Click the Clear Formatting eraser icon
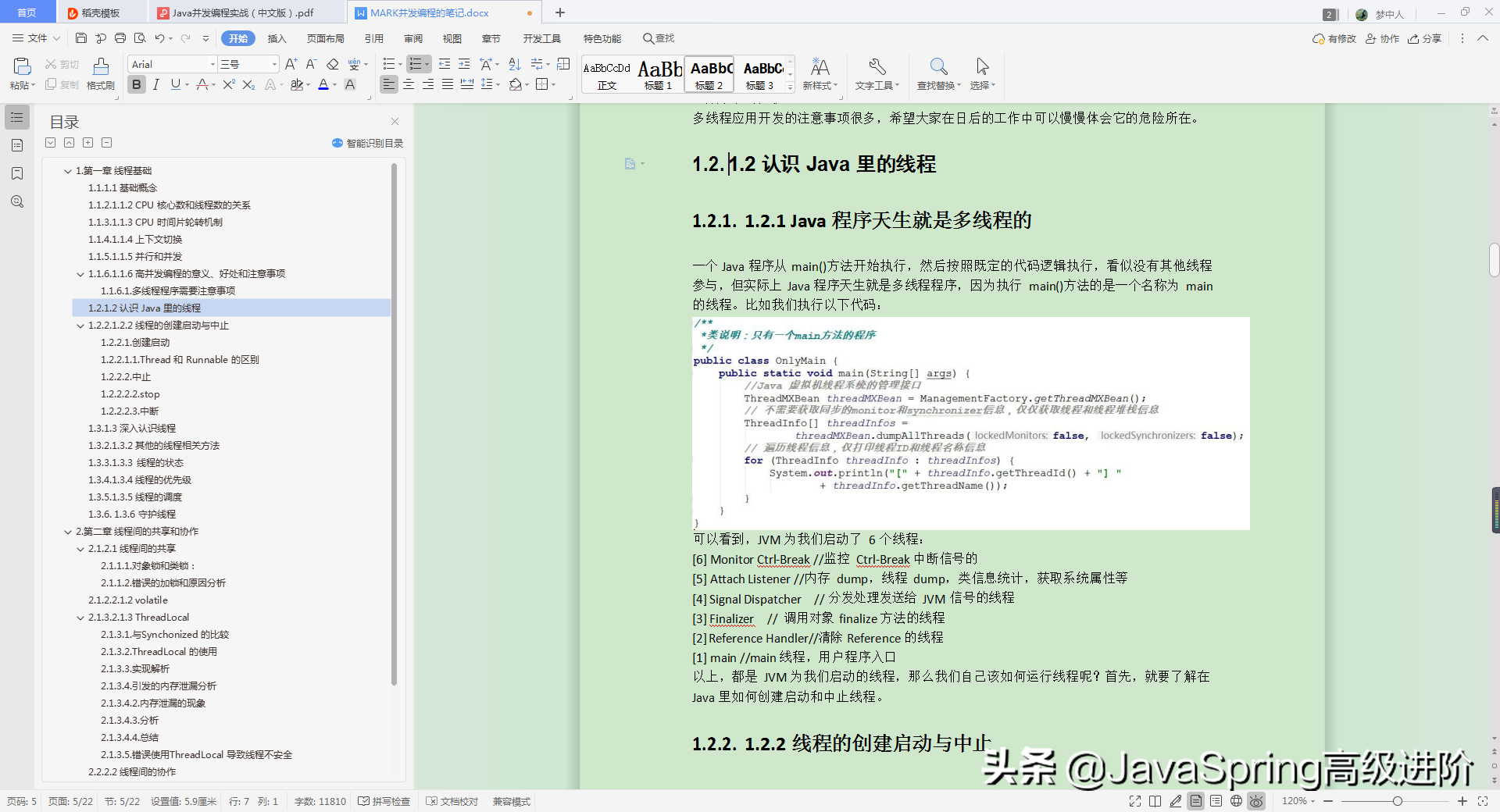 [332, 64]
